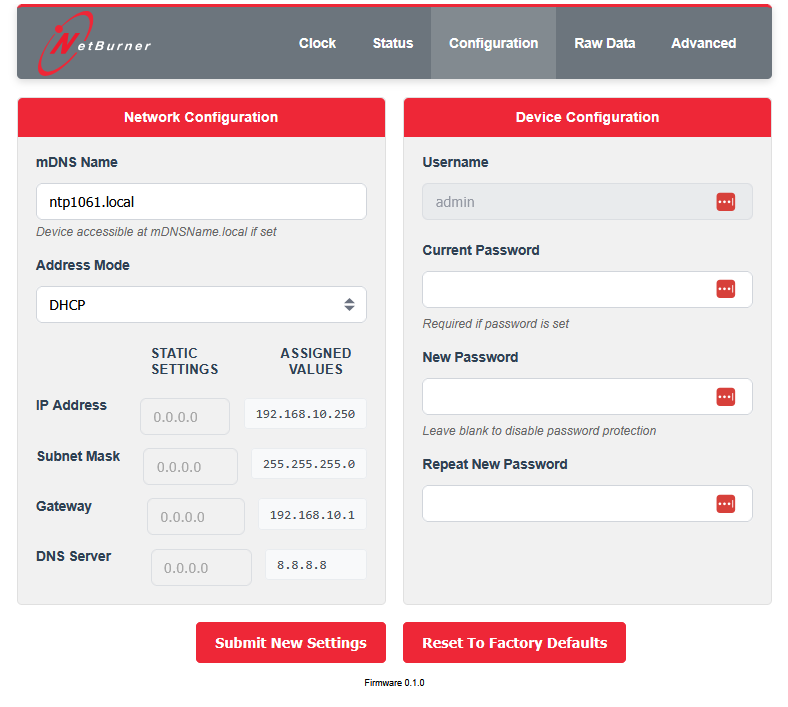The height and width of the screenshot is (707, 788).
Task: Click the static Subnet Mask input
Action: pos(190,467)
